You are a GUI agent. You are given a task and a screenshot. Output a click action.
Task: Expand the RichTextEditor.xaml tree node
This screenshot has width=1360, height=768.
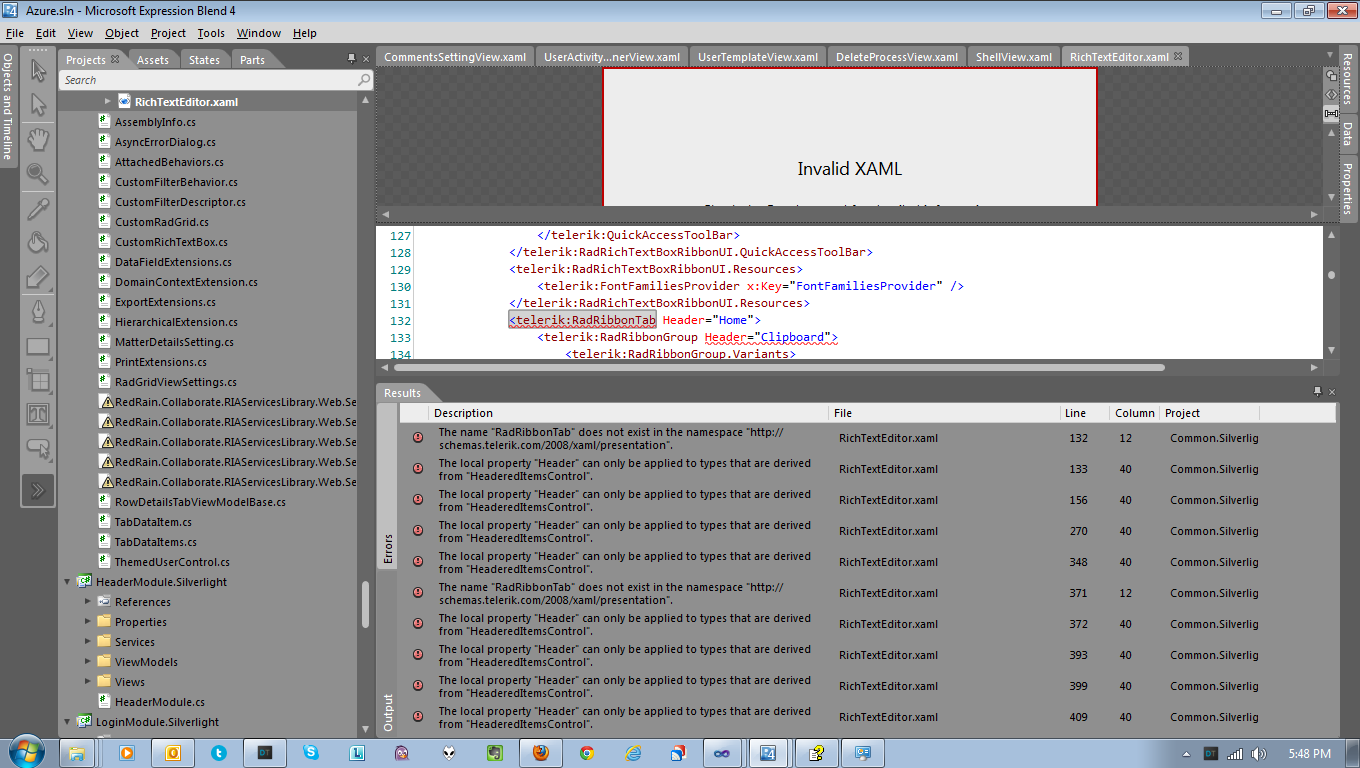[x=108, y=102]
